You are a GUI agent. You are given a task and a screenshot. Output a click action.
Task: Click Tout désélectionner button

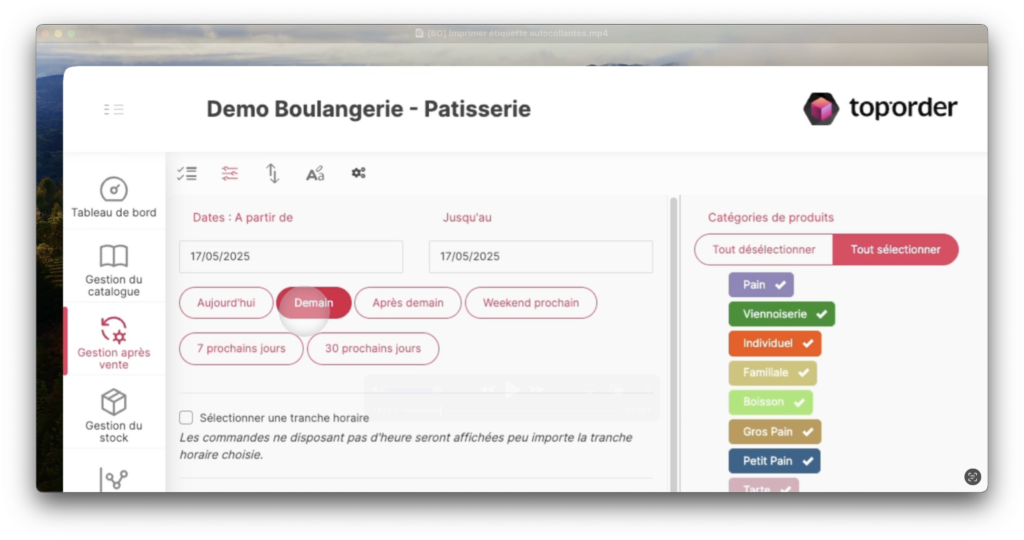(763, 249)
